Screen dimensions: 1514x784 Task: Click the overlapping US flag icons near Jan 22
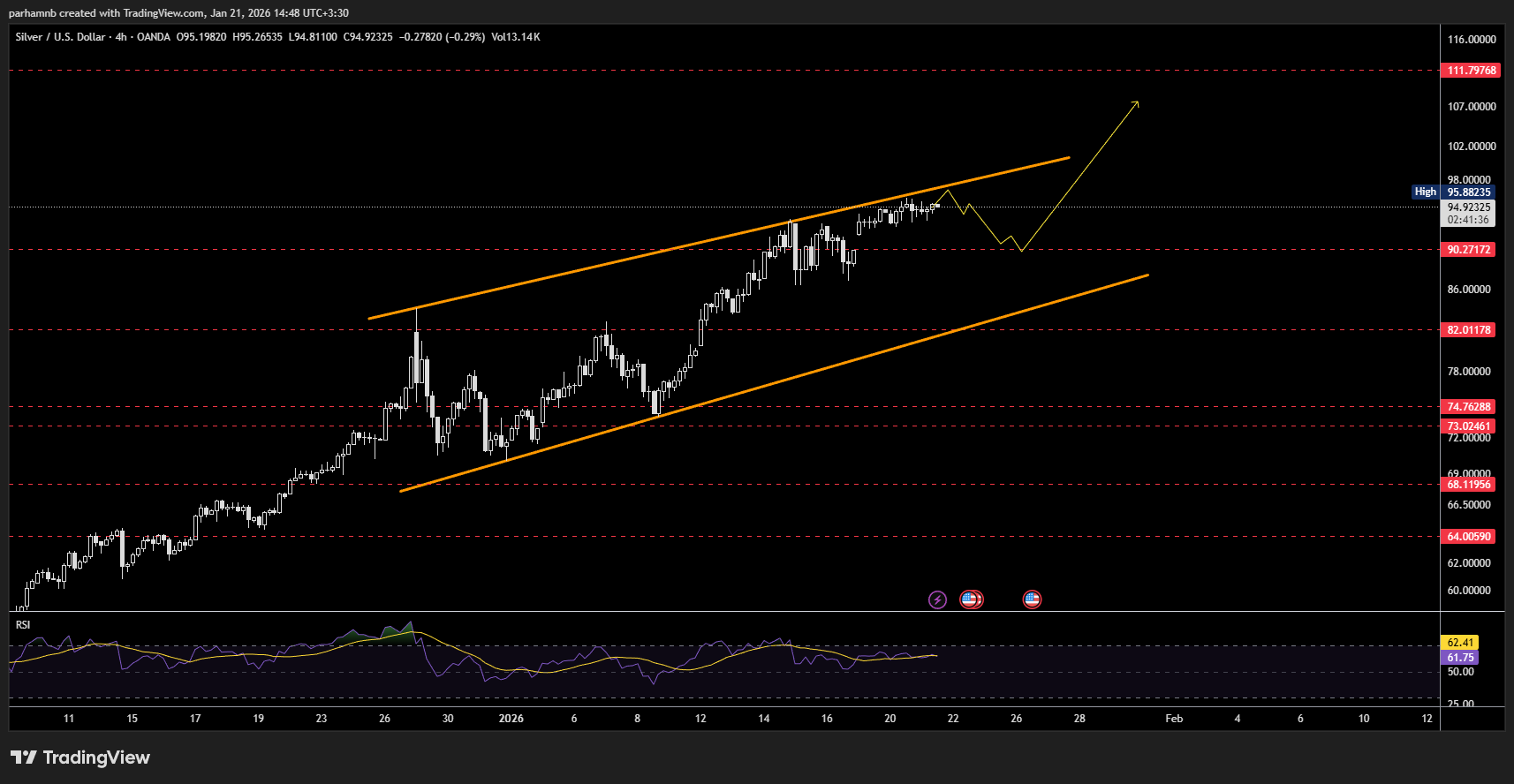tap(971, 600)
